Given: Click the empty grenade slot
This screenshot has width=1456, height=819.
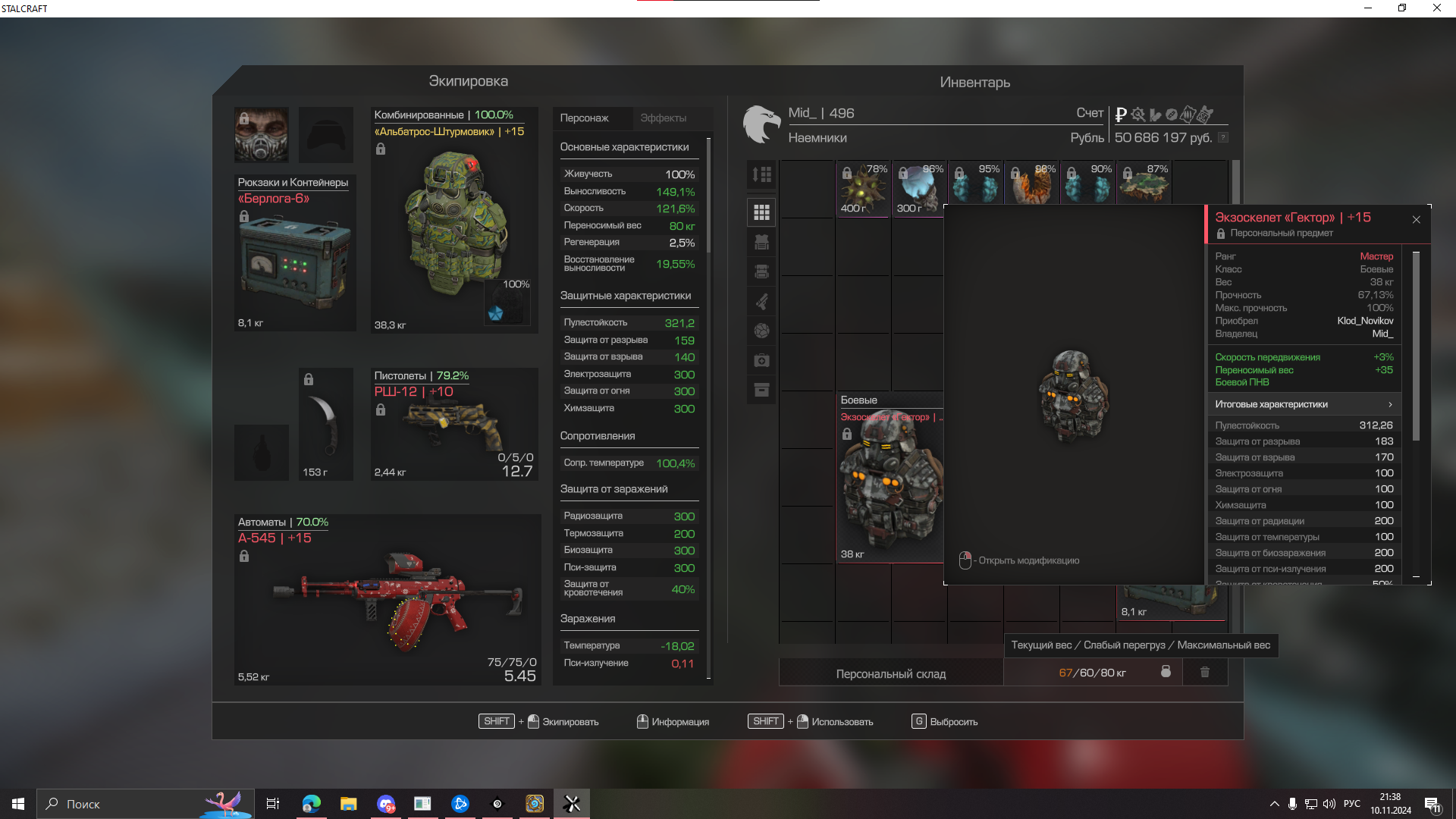Looking at the screenshot, I should [262, 453].
